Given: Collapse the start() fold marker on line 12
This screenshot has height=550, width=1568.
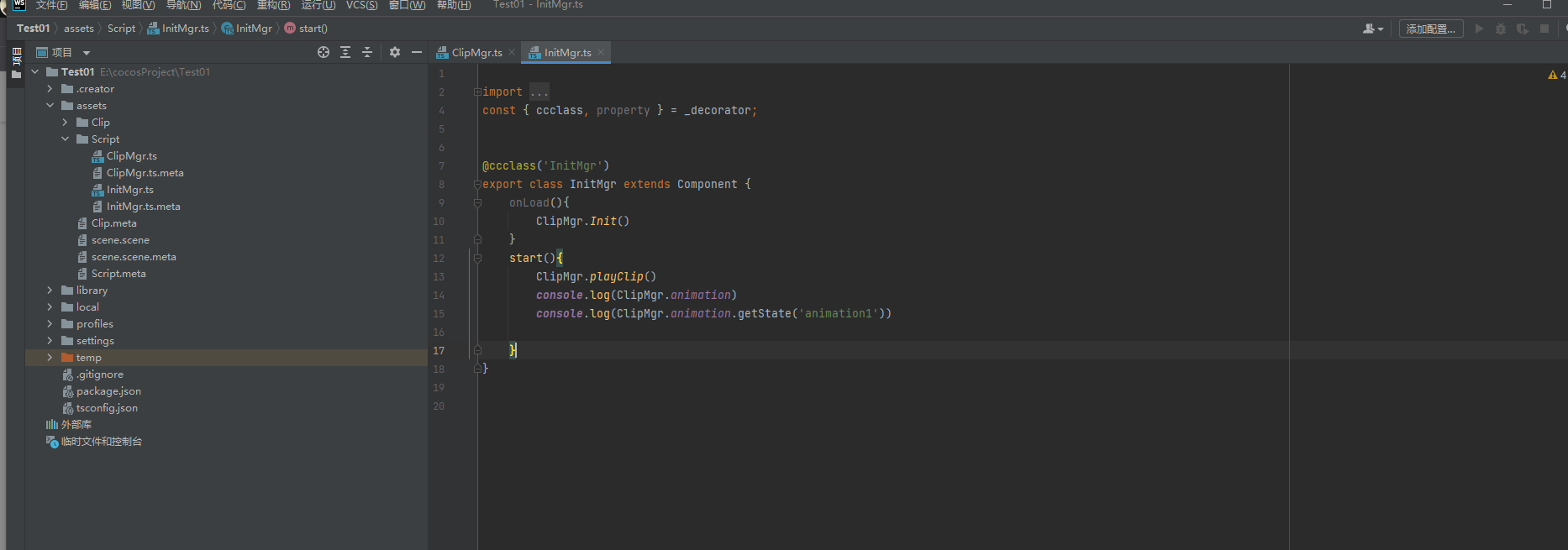Looking at the screenshot, I should click(477, 258).
